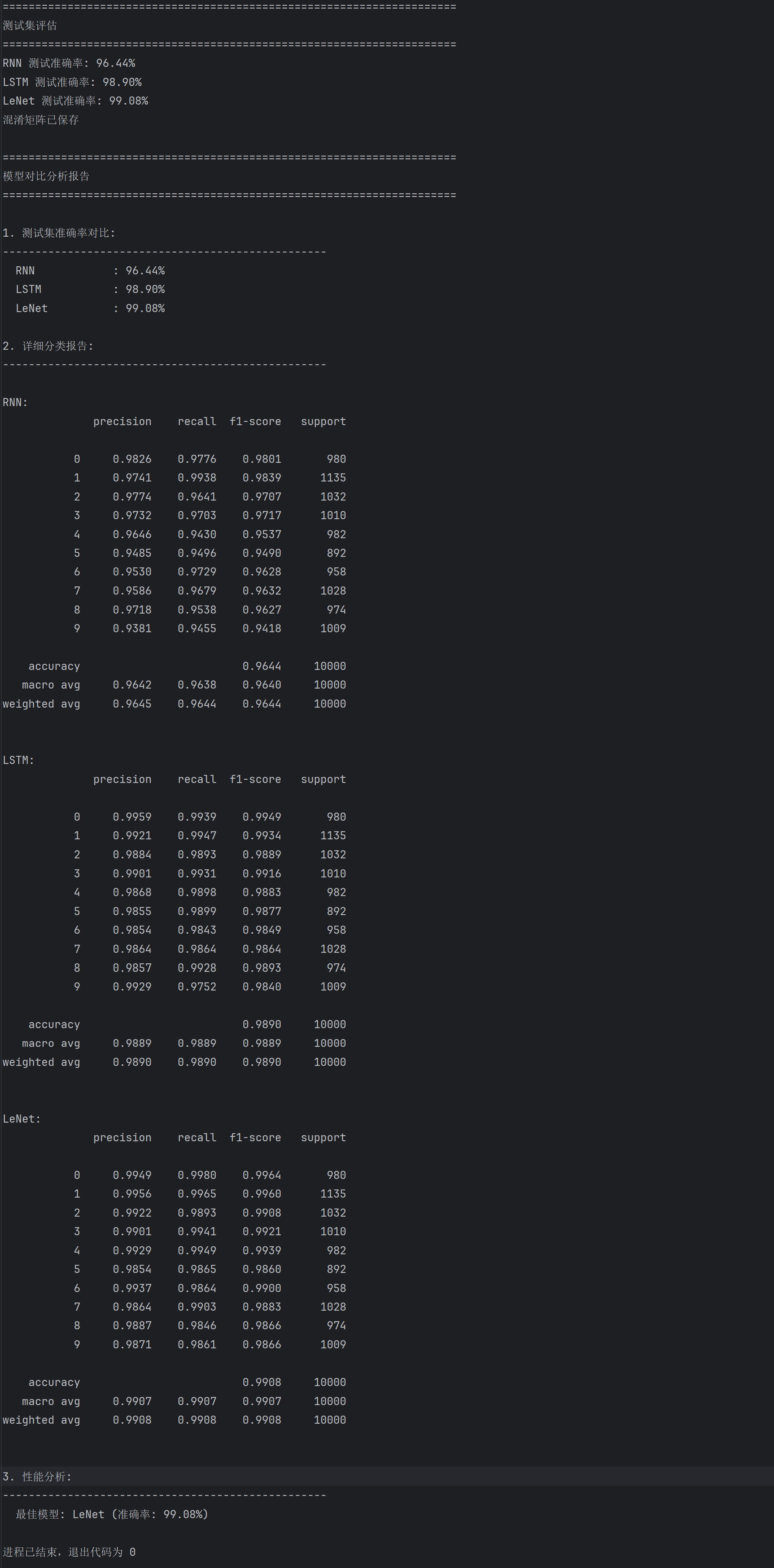Click the RNN 测试准确率 96.44% line
Image resolution: width=774 pixels, height=1568 pixels.
coord(69,63)
